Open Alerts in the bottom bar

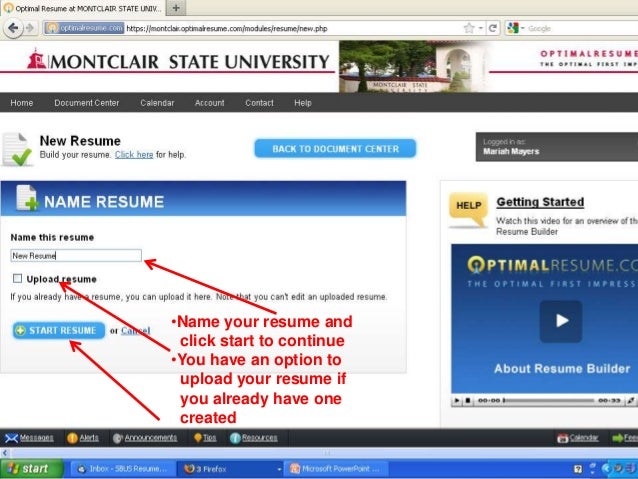tap(89, 437)
